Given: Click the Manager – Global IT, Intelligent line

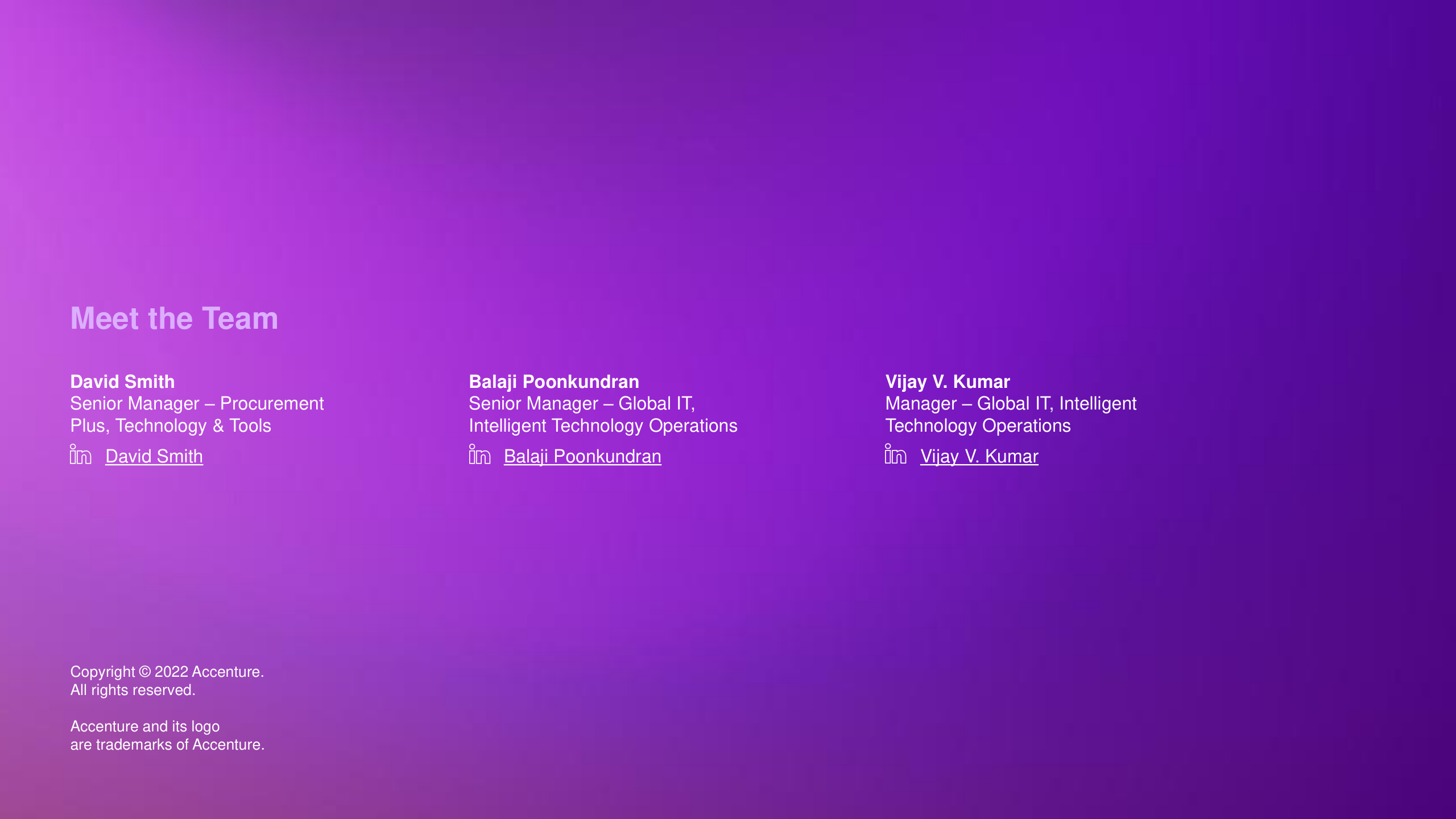Looking at the screenshot, I should (1011, 404).
